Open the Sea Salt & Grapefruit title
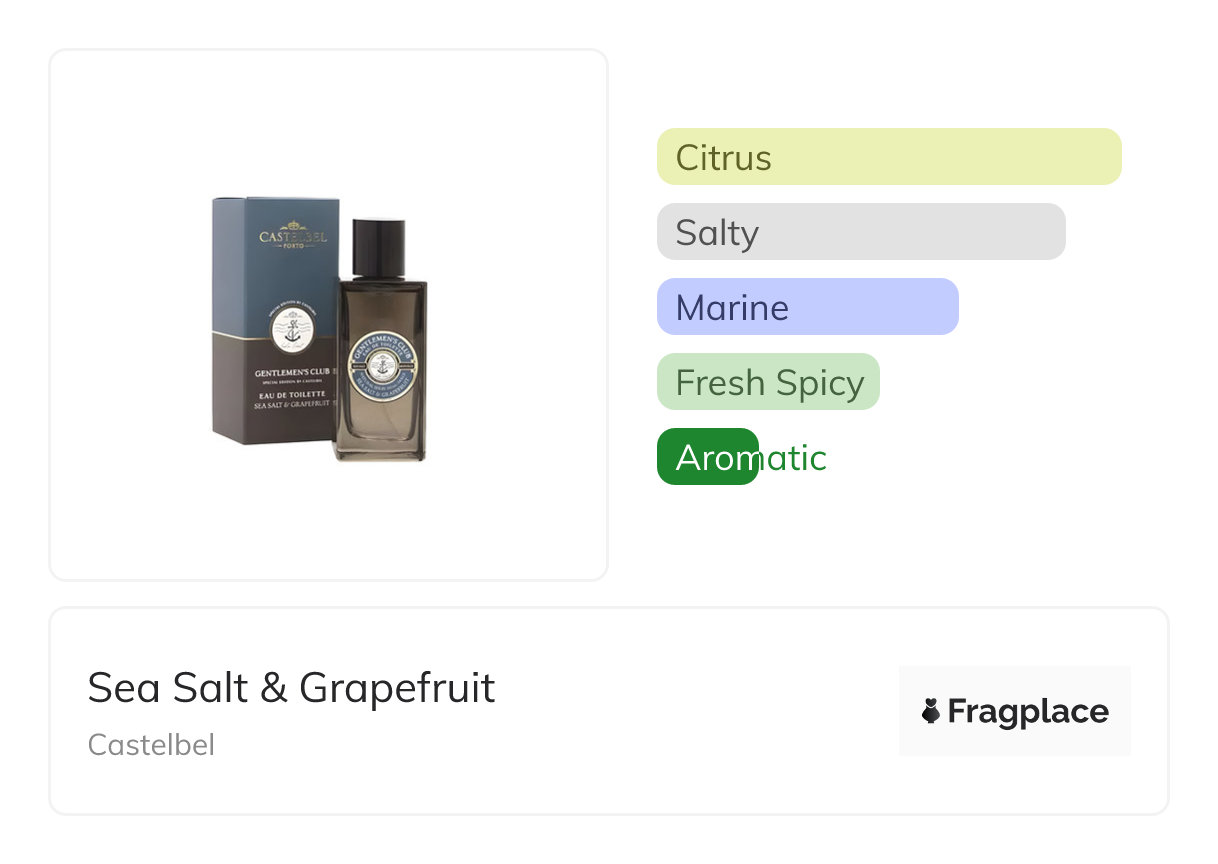The width and height of the screenshot is (1218, 864). coord(291,688)
